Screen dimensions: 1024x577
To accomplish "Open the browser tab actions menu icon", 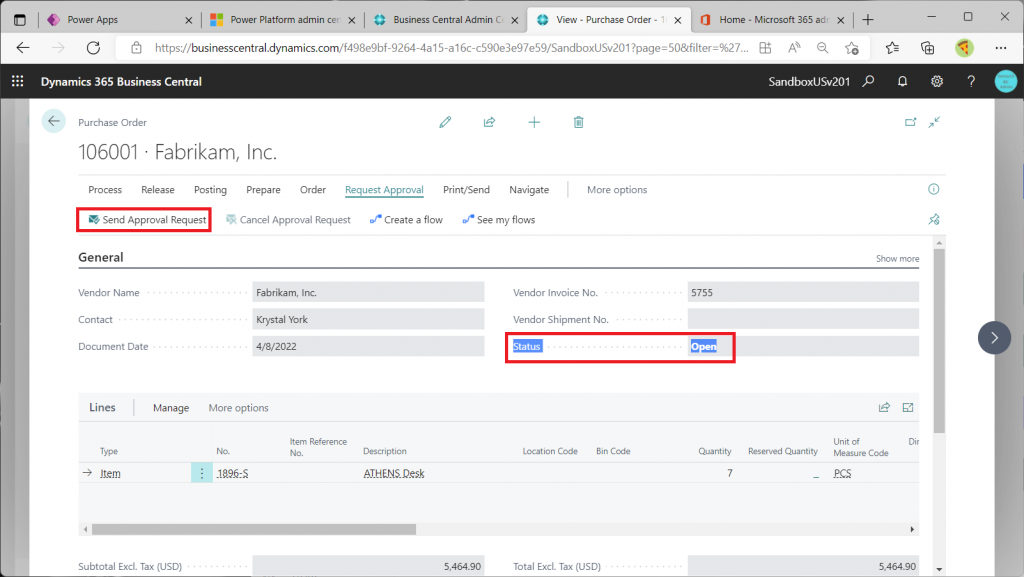I will (x=20, y=20).
